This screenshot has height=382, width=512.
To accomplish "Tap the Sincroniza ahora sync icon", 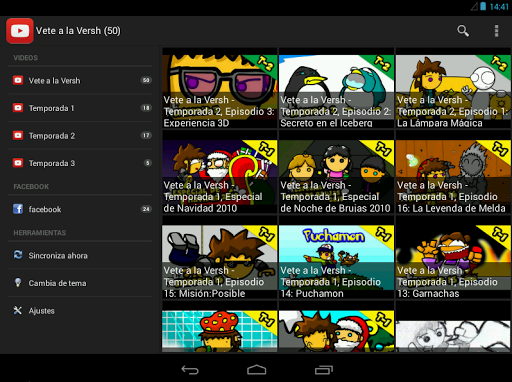I will pyautogui.click(x=18, y=255).
